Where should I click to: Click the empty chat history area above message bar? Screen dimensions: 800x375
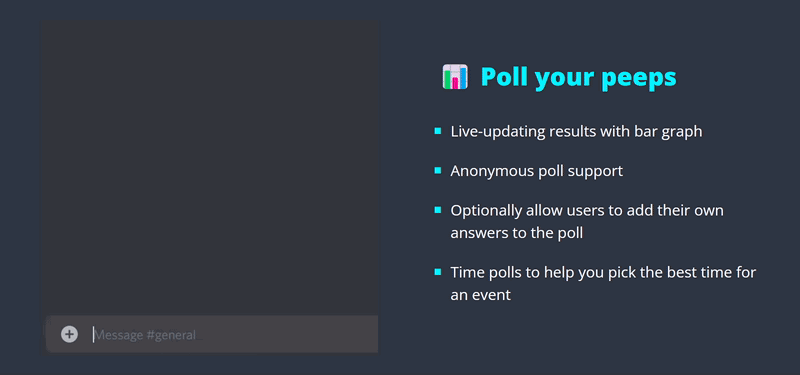(212, 168)
